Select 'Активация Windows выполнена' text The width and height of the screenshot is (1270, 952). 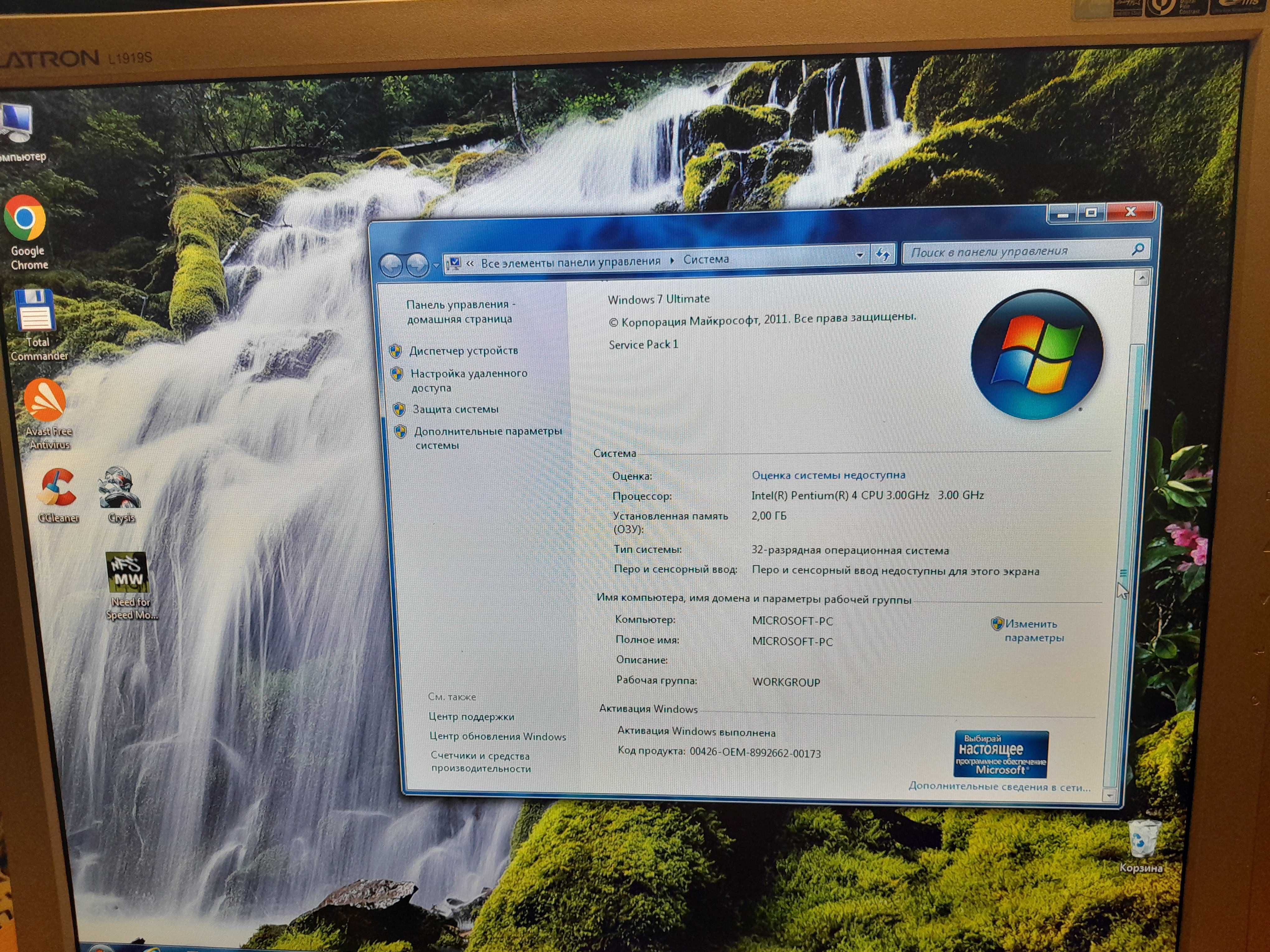[696, 732]
